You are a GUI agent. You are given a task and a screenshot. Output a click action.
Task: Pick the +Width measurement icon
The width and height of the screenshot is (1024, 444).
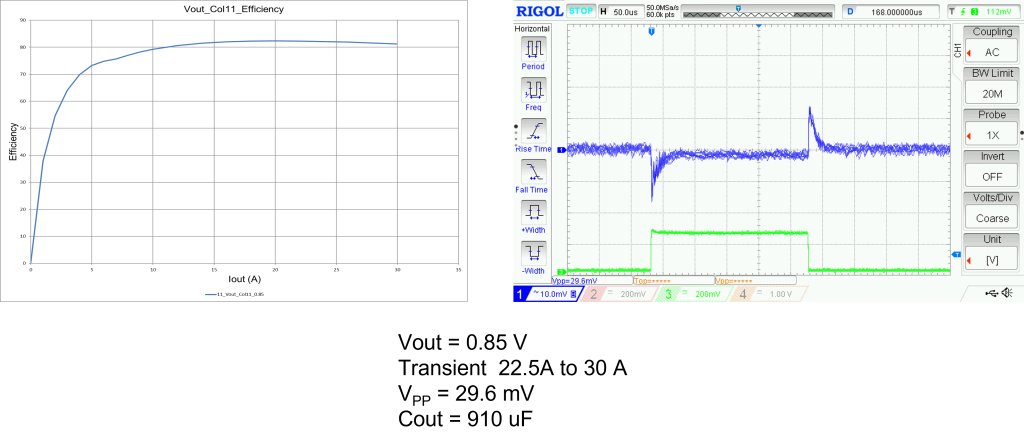(533, 212)
